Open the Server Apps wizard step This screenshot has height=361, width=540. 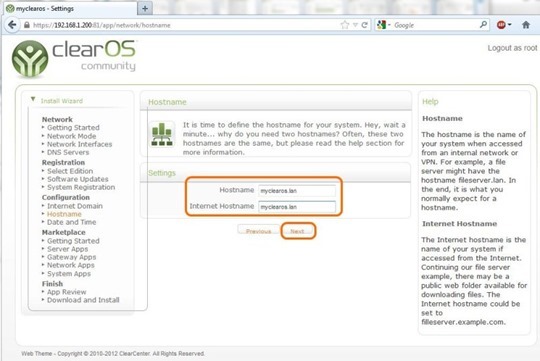point(68,249)
